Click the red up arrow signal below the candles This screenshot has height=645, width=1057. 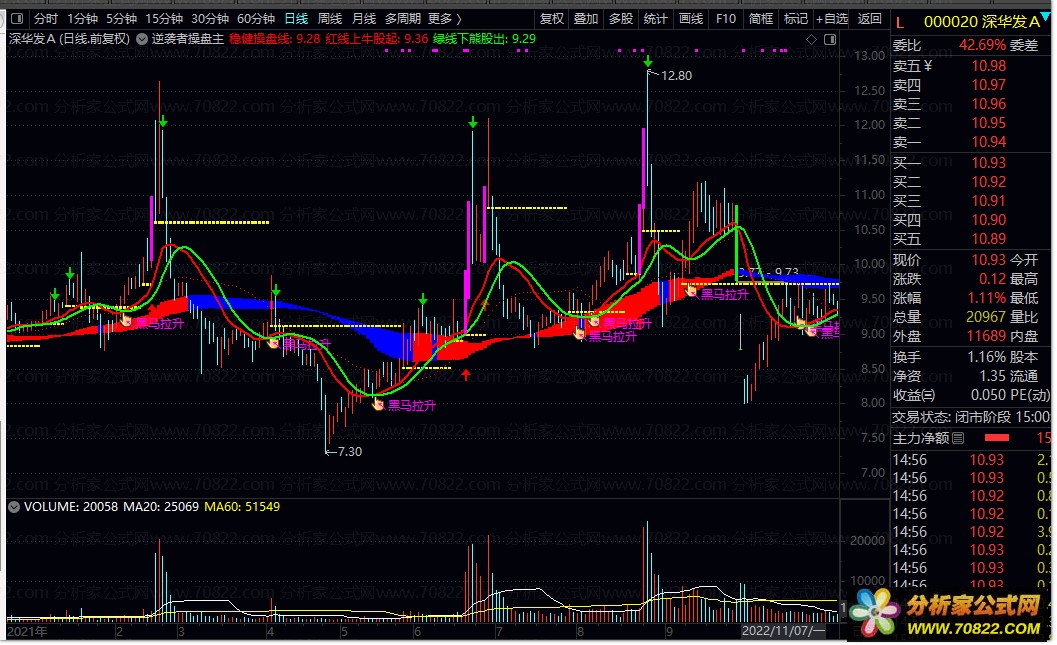(x=466, y=374)
